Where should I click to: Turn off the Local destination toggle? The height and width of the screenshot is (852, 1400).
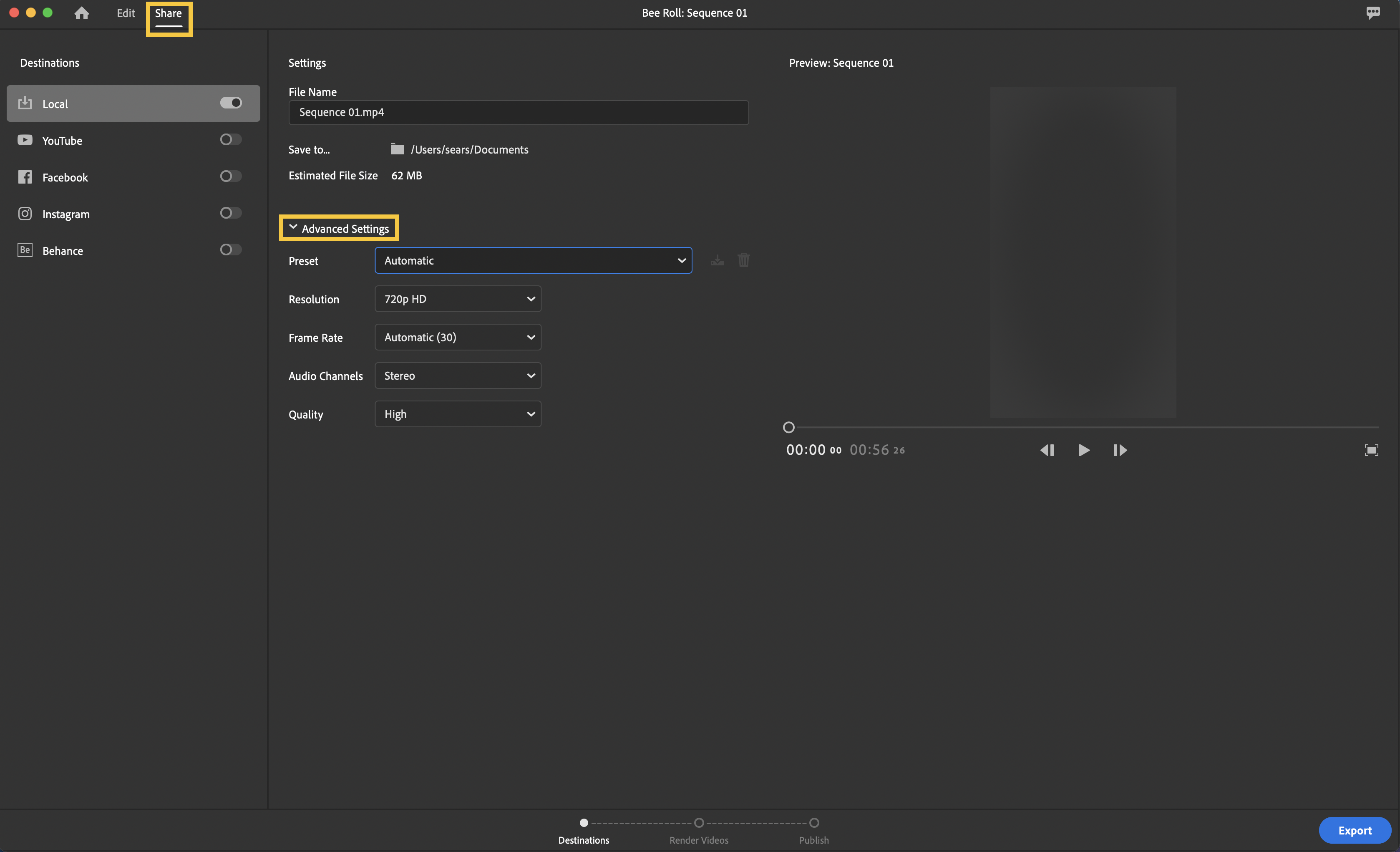tap(231, 103)
